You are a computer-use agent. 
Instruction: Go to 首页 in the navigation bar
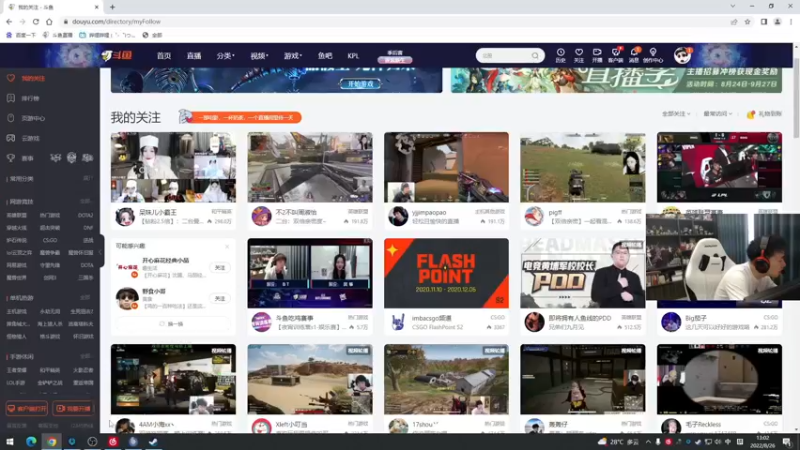[164, 56]
